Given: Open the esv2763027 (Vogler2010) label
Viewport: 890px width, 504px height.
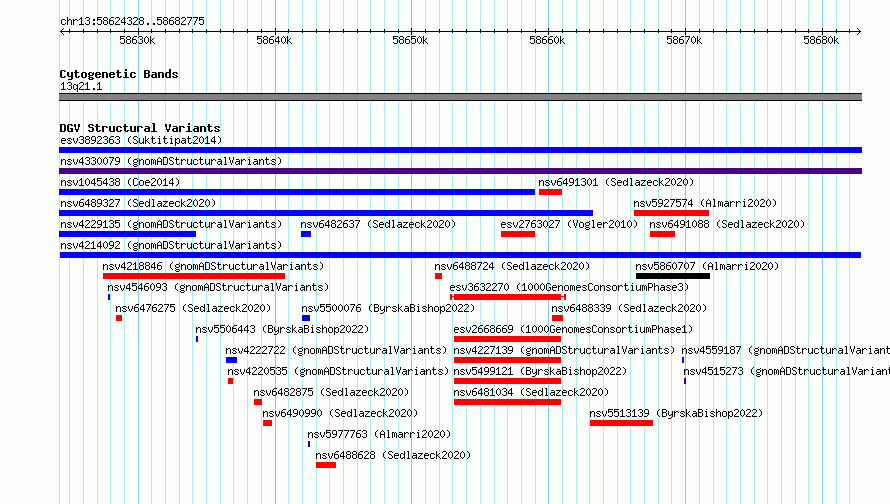Looking at the screenshot, I should pyautogui.click(x=569, y=224).
